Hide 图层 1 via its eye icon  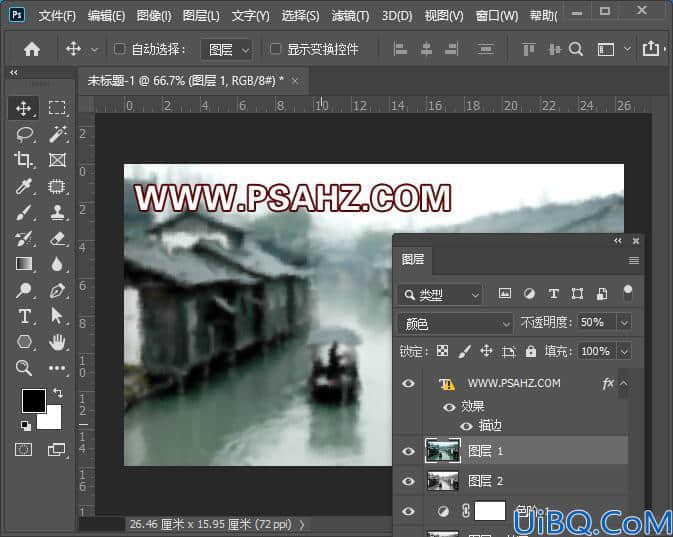(408, 451)
